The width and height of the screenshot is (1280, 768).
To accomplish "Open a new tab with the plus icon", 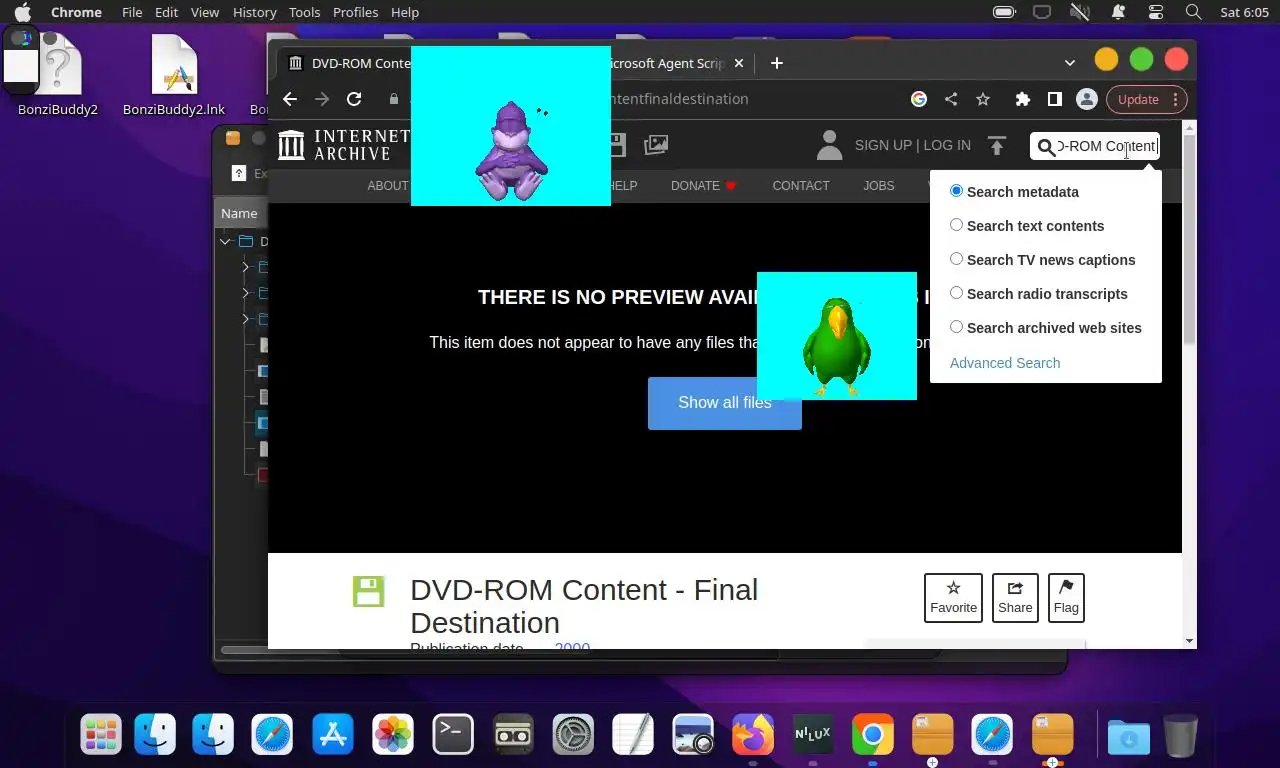I will coord(776,63).
